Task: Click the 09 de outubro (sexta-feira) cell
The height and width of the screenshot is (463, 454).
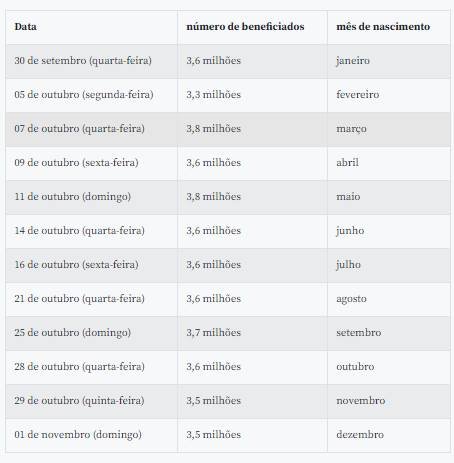Action: pyautogui.click(x=92, y=163)
